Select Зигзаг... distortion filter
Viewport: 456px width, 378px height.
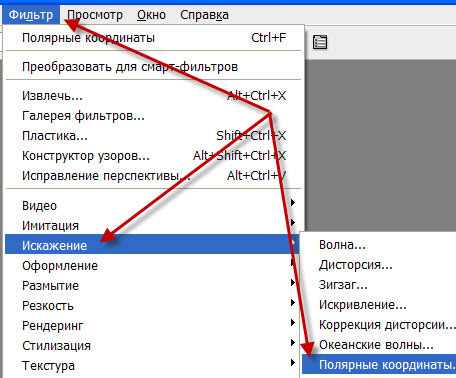pyautogui.click(x=379, y=285)
